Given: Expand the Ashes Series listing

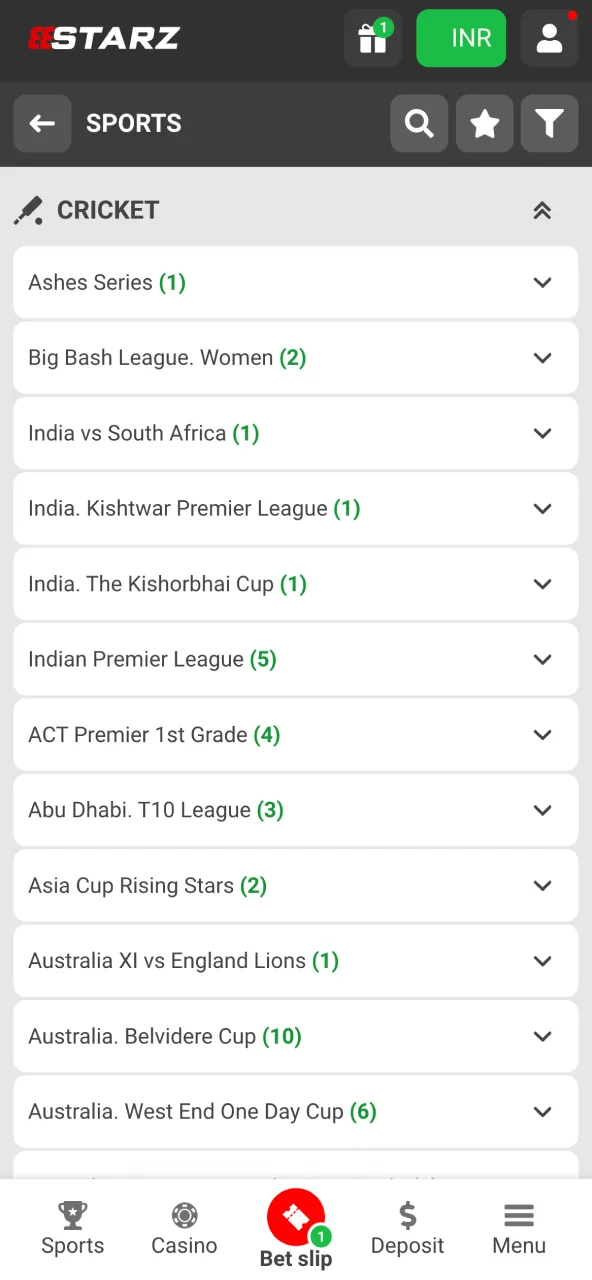Looking at the screenshot, I should [296, 282].
